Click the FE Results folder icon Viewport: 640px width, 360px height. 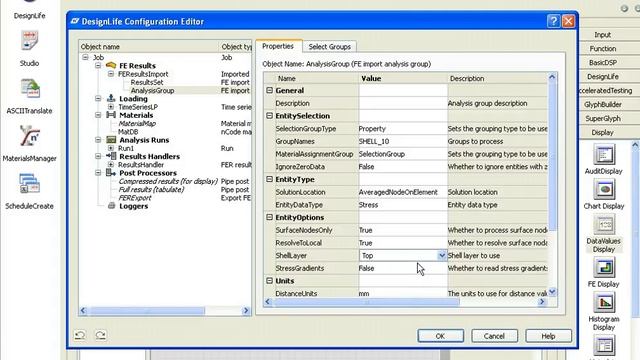coord(111,65)
